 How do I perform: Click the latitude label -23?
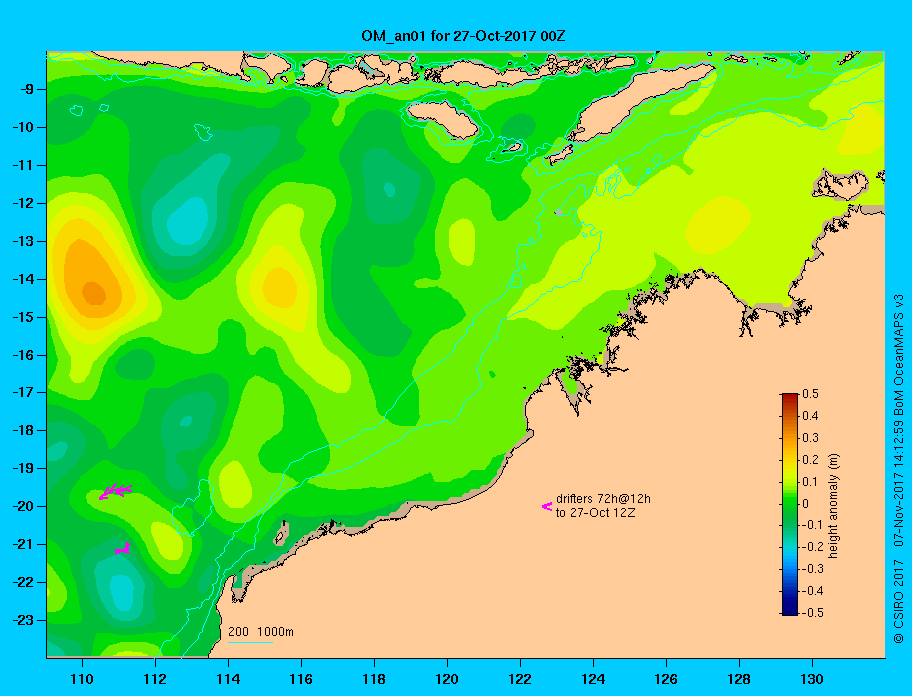[23, 620]
